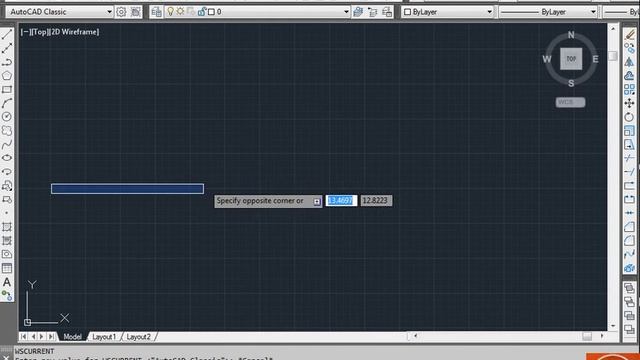Viewport: 640px width, 360px height.
Task: Select the Stretch tool
Action: tap(629, 144)
